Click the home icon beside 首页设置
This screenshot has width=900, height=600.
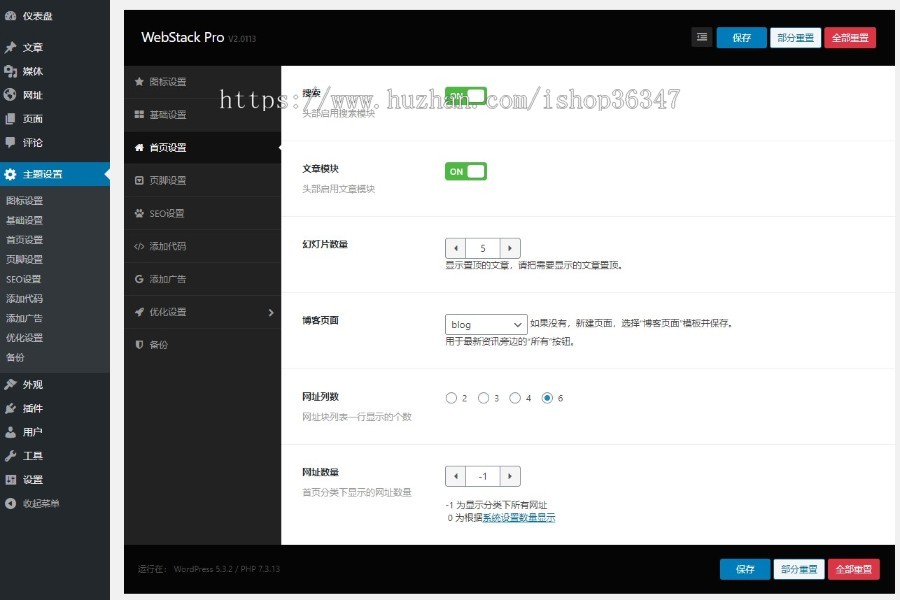tap(139, 148)
